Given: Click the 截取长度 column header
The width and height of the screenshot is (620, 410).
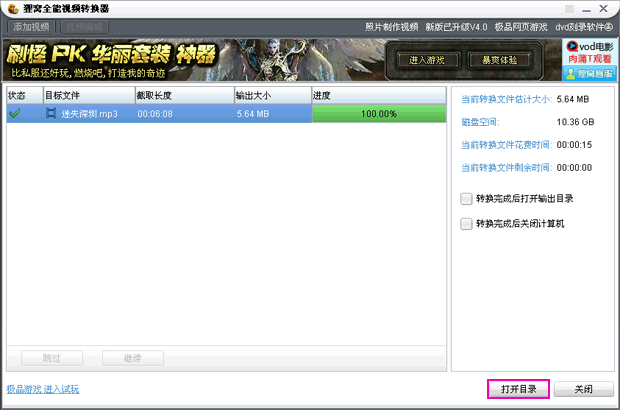Looking at the screenshot, I should [x=185, y=95].
